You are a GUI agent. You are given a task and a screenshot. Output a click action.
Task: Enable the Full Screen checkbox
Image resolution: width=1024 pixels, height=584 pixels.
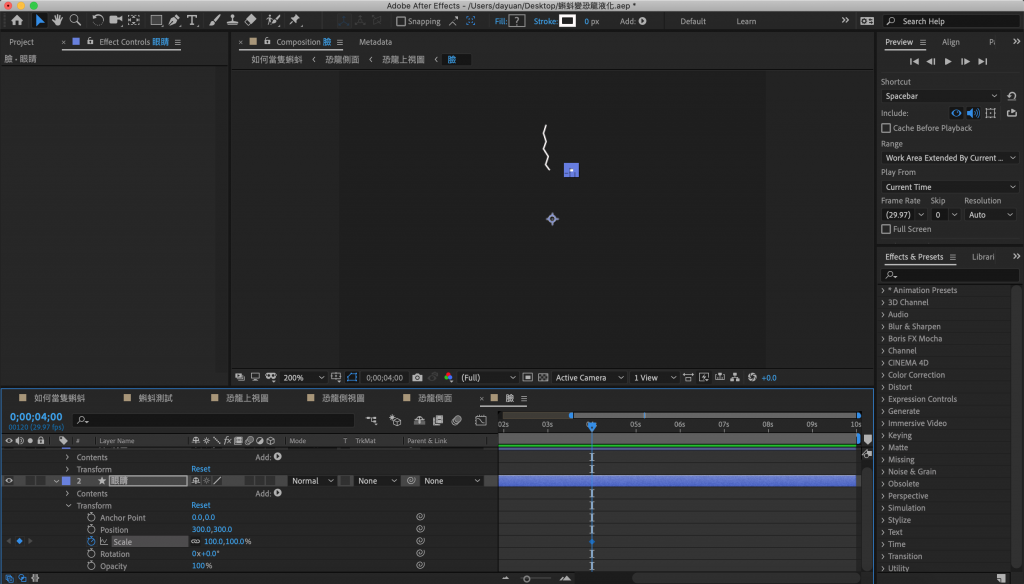pyautogui.click(x=886, y=229)
